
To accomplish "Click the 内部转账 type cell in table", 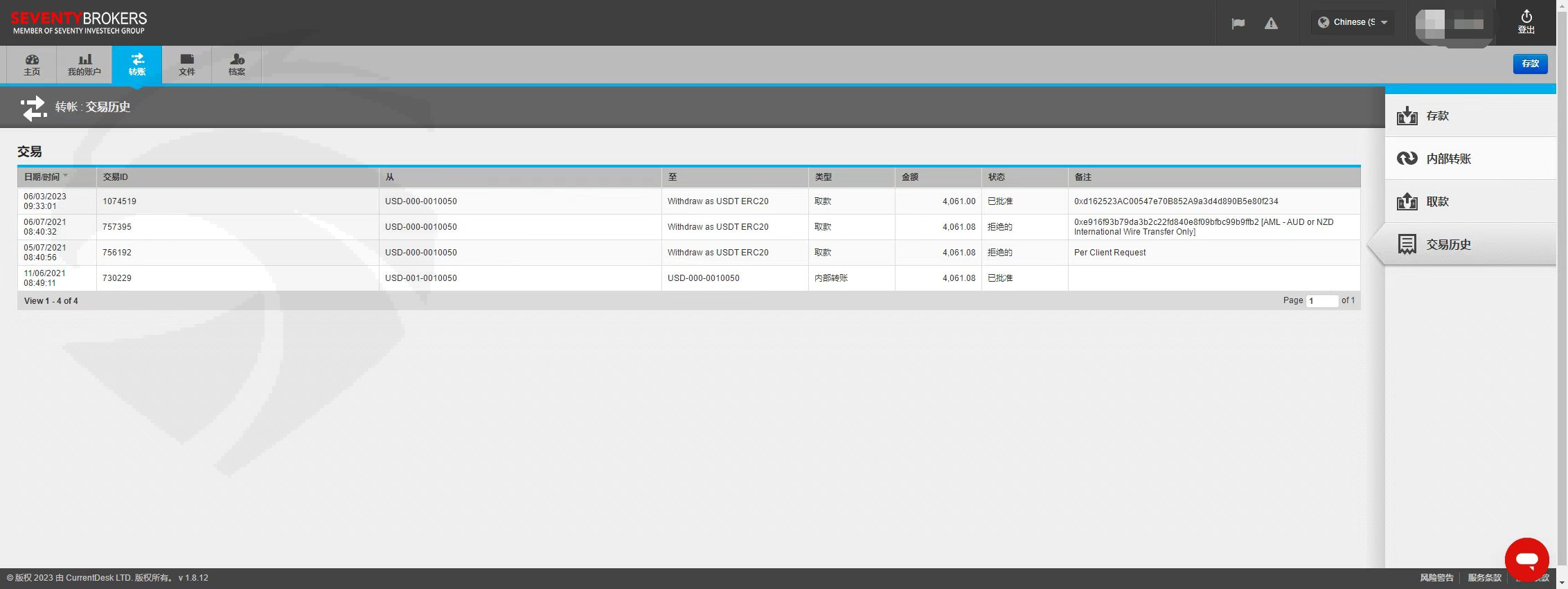I will point(851,278).
